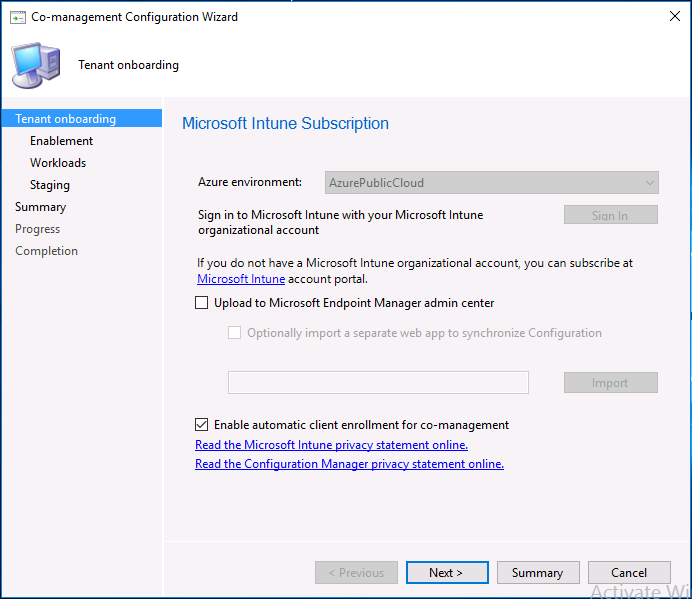
Task: Click the wizard title bar icon
Action: click(18, 18)
